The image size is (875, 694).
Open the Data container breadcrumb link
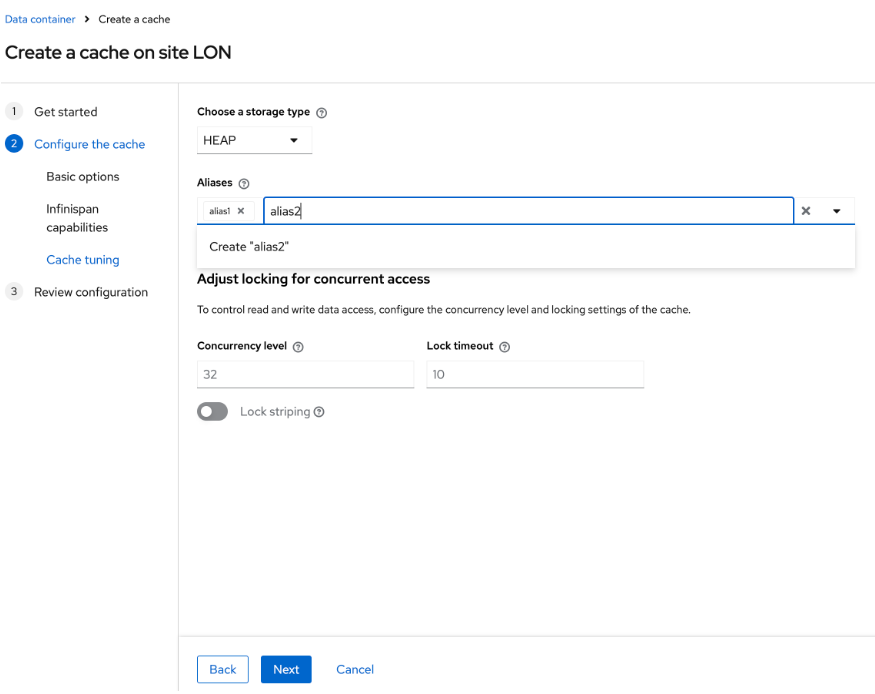[40, 19]
